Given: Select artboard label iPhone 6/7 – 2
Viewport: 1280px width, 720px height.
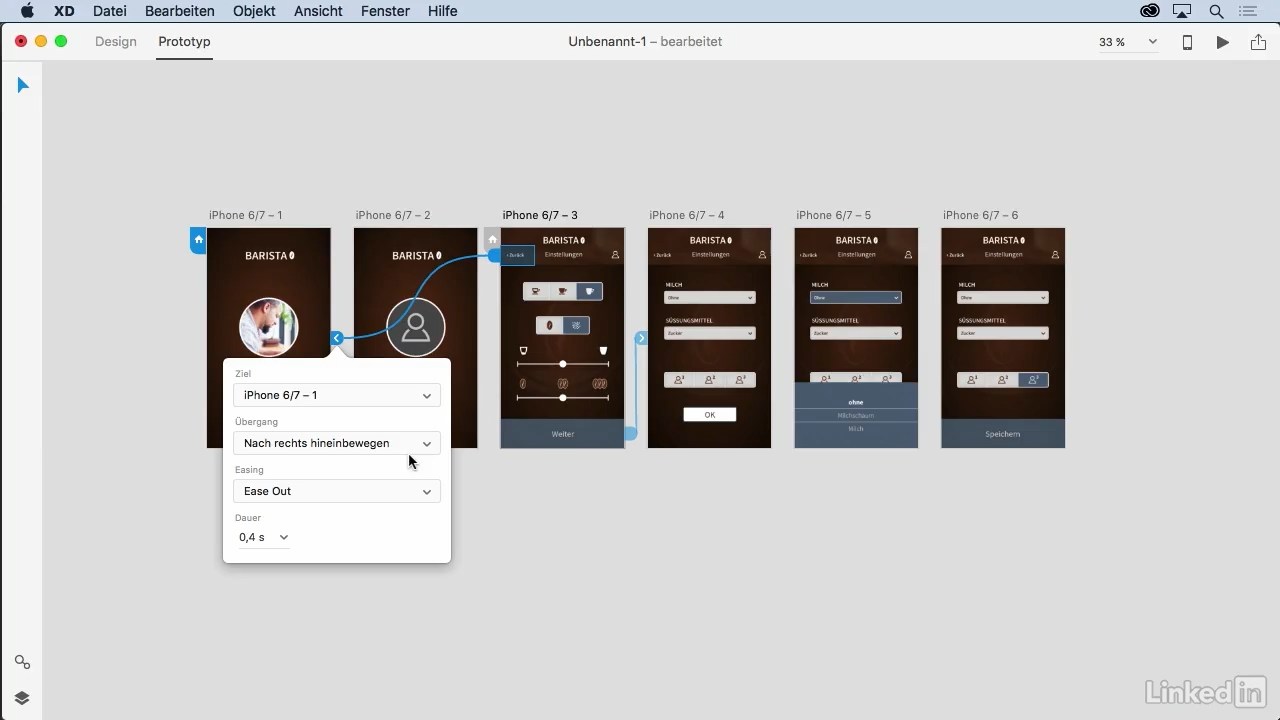Looking at the screenshot, I should 393,215.
